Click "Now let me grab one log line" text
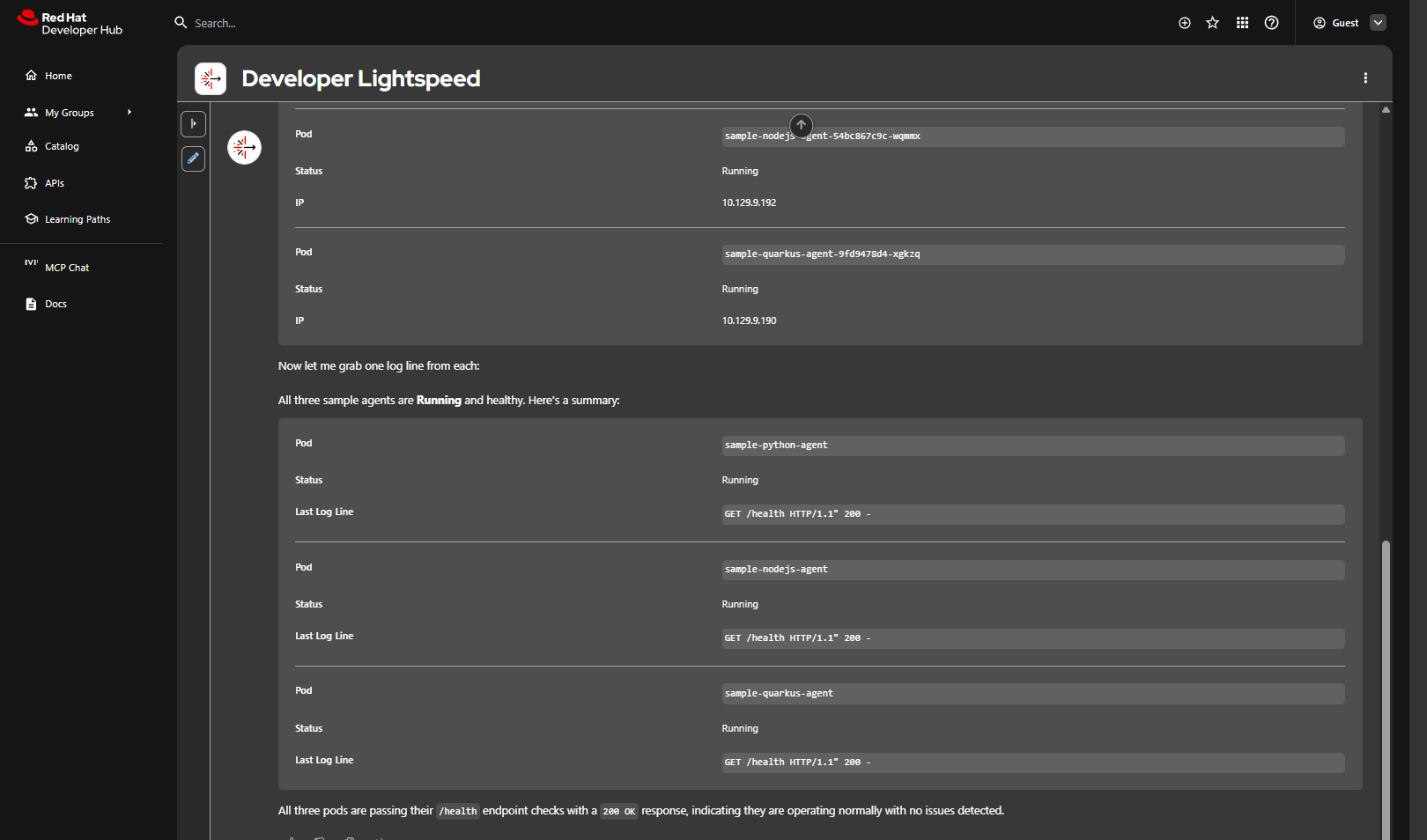Viewport: 1427px width, 840px height. 379,366
